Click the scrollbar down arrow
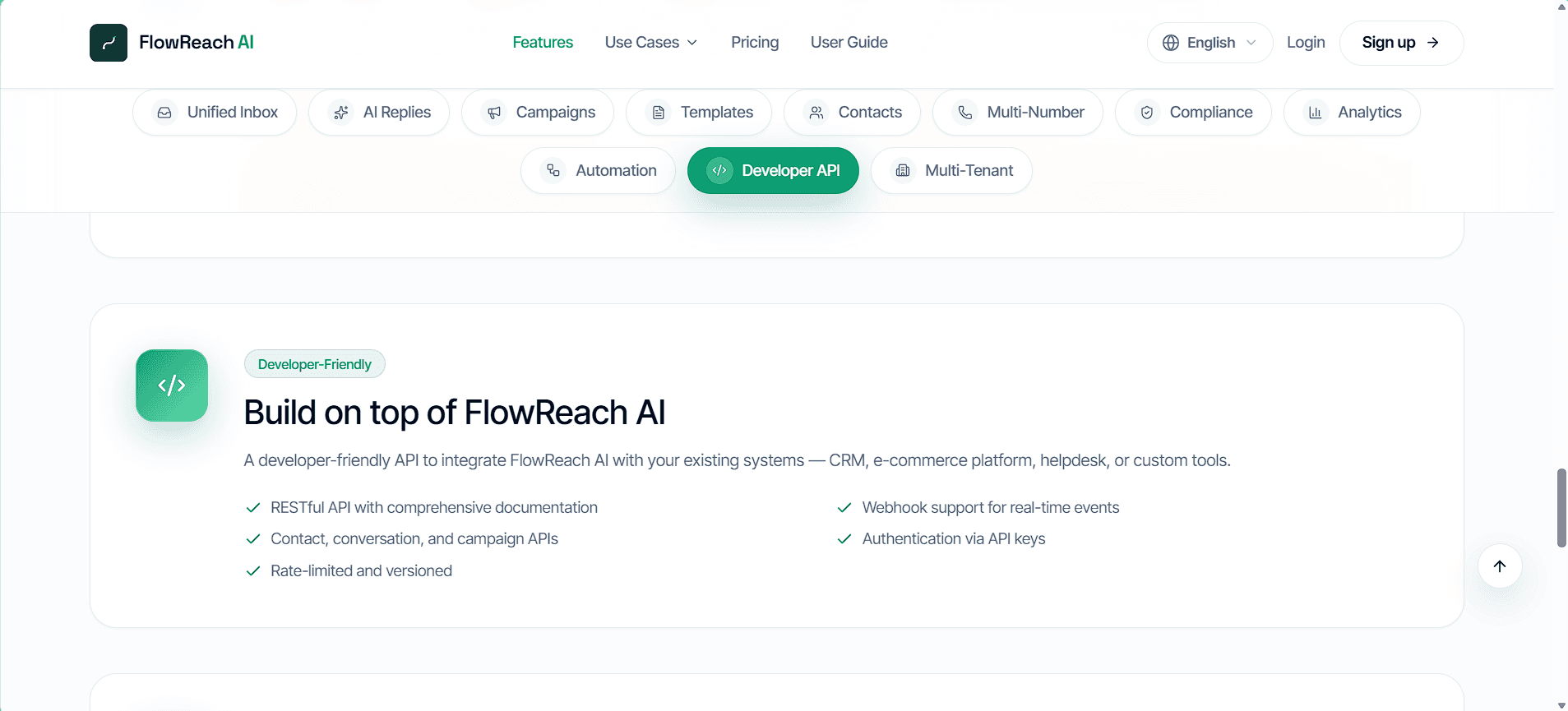 [1561, 705]
